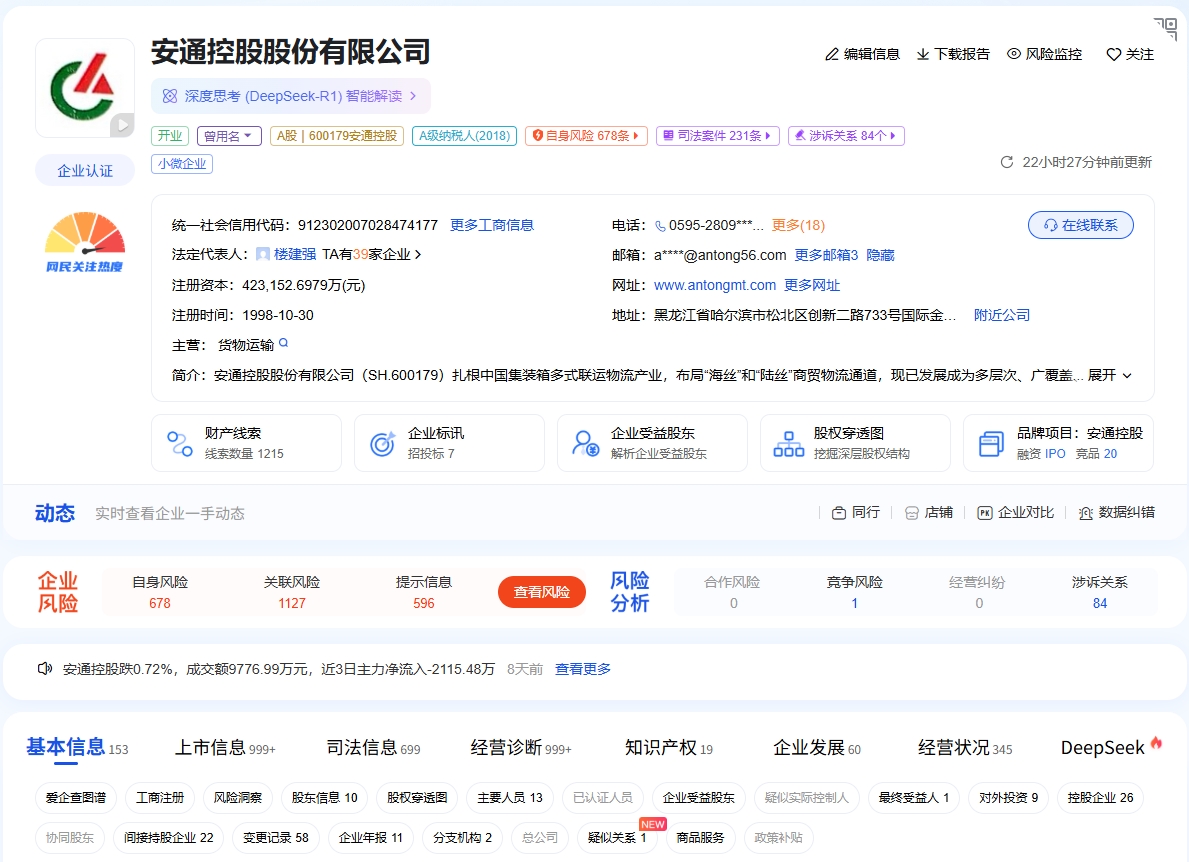Screen dimensions: 1189x862
Task: Open the 企业标讯 card
Action: click(449, 443)
